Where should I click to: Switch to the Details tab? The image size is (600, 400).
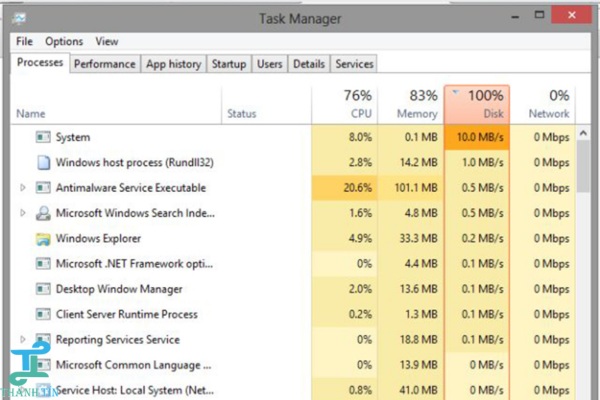[x=309, y=64]
